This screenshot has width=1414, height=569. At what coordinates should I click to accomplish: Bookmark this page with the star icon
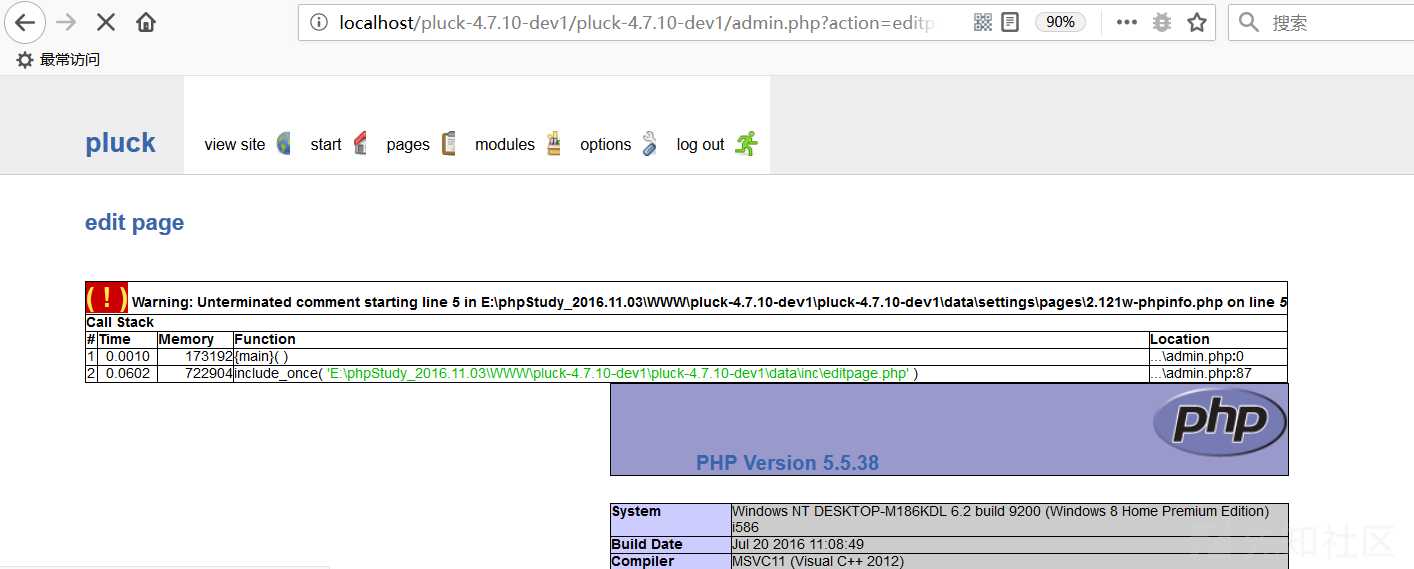pyautogui.click(x=1197, y=22)
